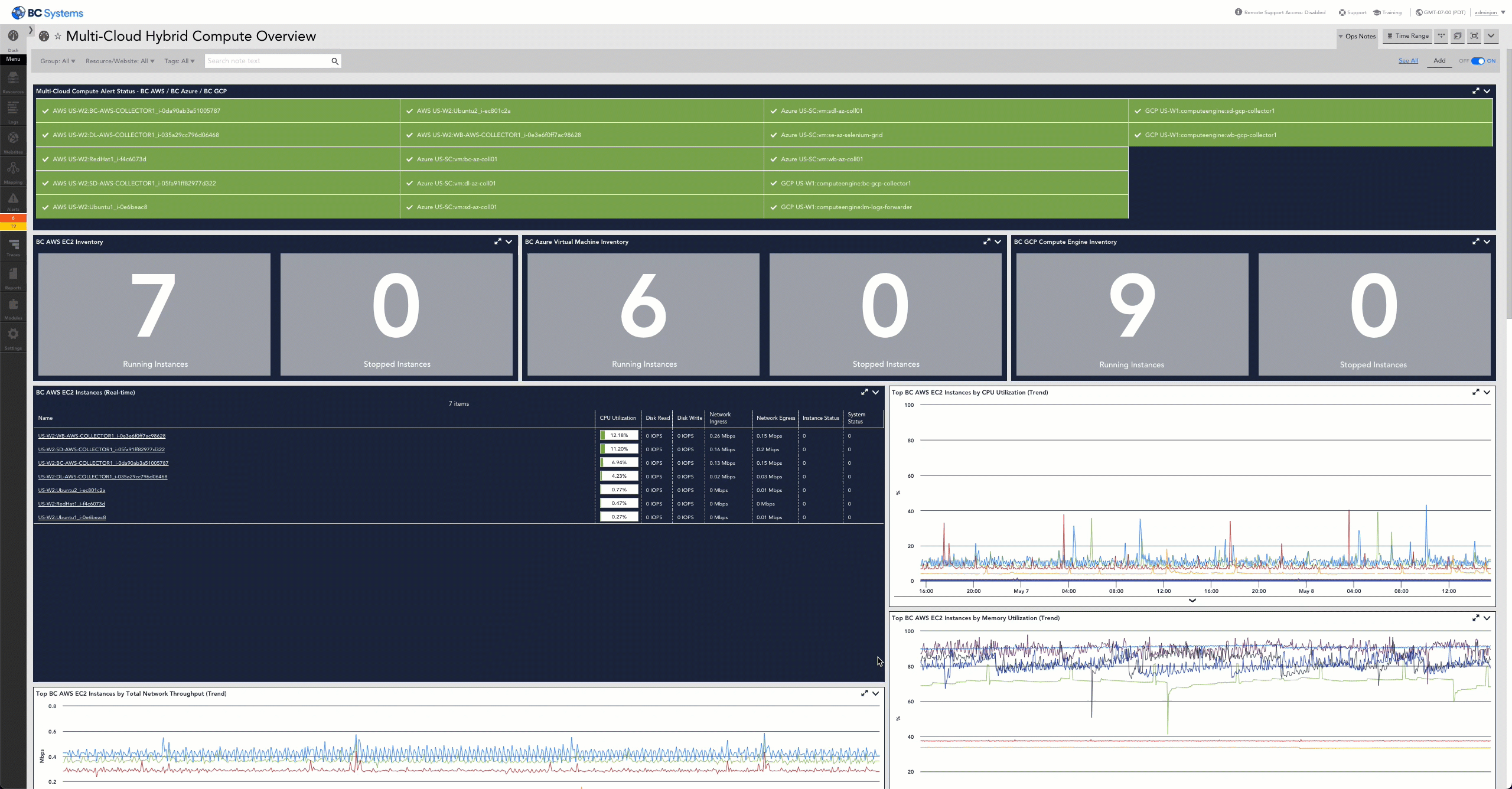
Task: Open Reports from the left sidebar
Action: pos(13,274)
